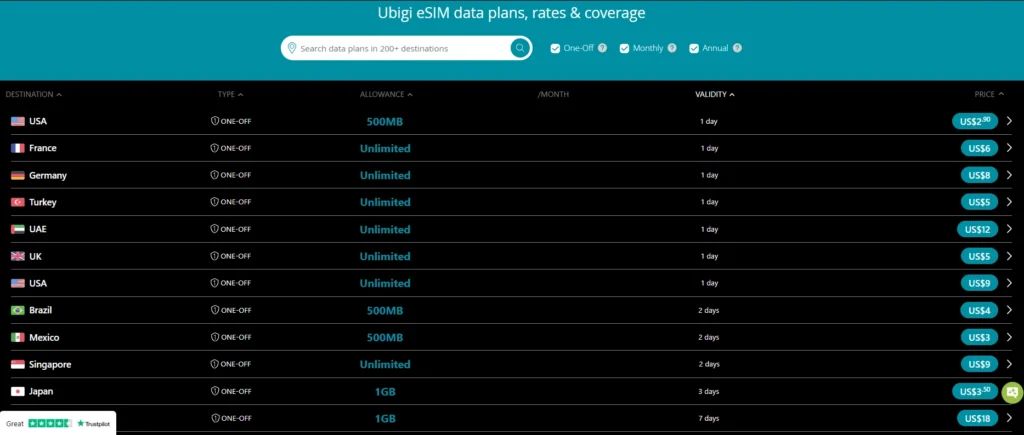Click the US$18 price button
The width and height of the screenshot is (1024, 435).
point(977,418)
